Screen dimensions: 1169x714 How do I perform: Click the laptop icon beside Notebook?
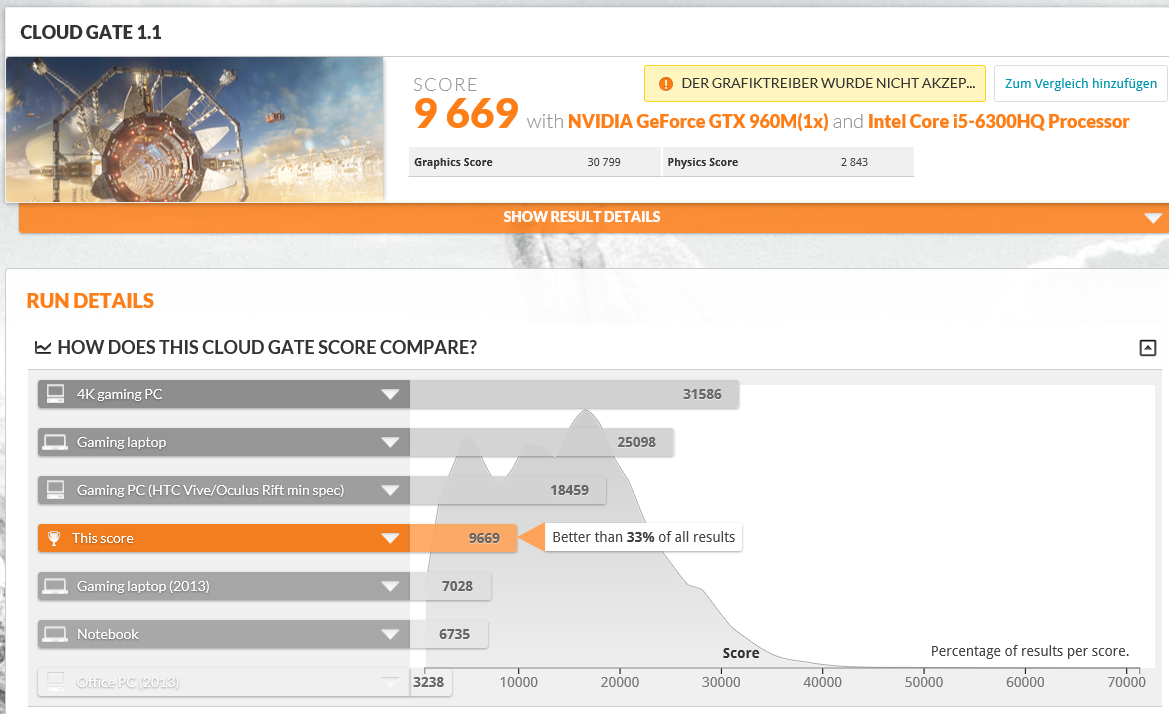(55, 634)
